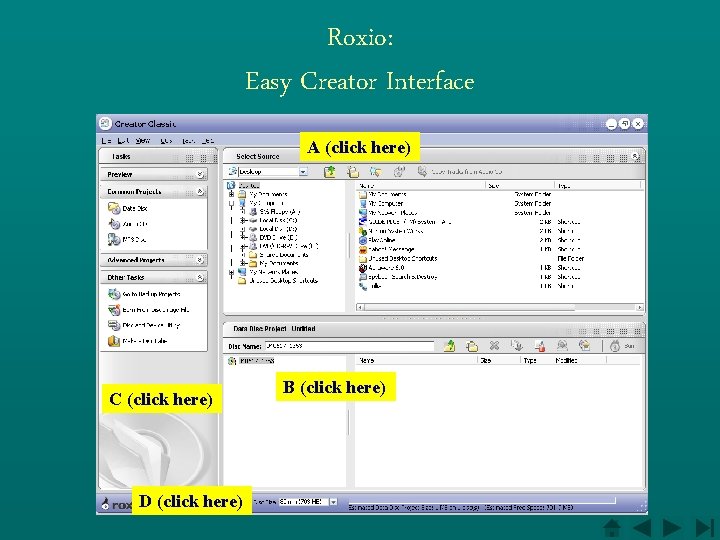The width and height of the screenshot is (720, 540).
Task: Click the down-arrow document icon in project toolbar
Action: 517,346
